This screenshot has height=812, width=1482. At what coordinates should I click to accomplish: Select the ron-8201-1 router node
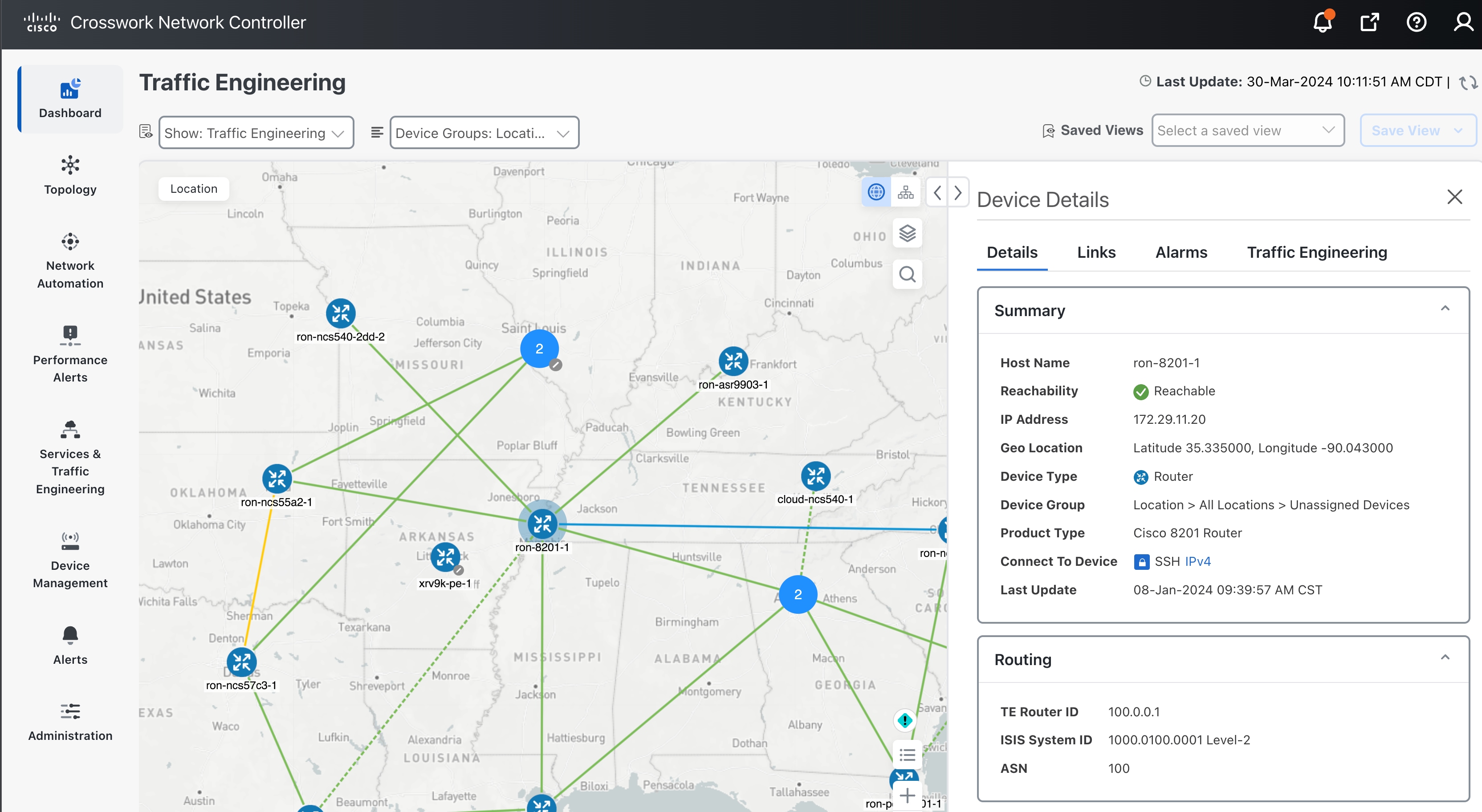coord(542,524)
